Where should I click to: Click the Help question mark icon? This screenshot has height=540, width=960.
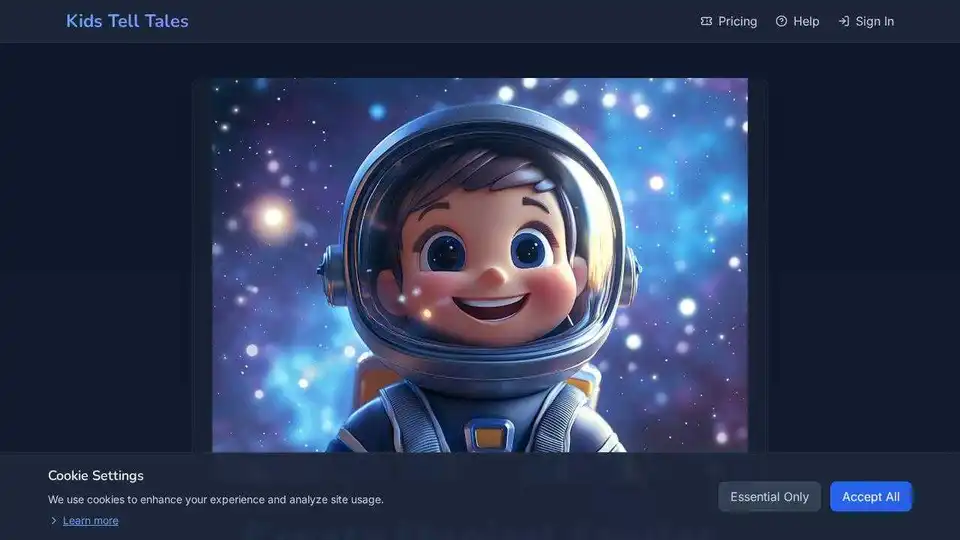coord(781,21)
